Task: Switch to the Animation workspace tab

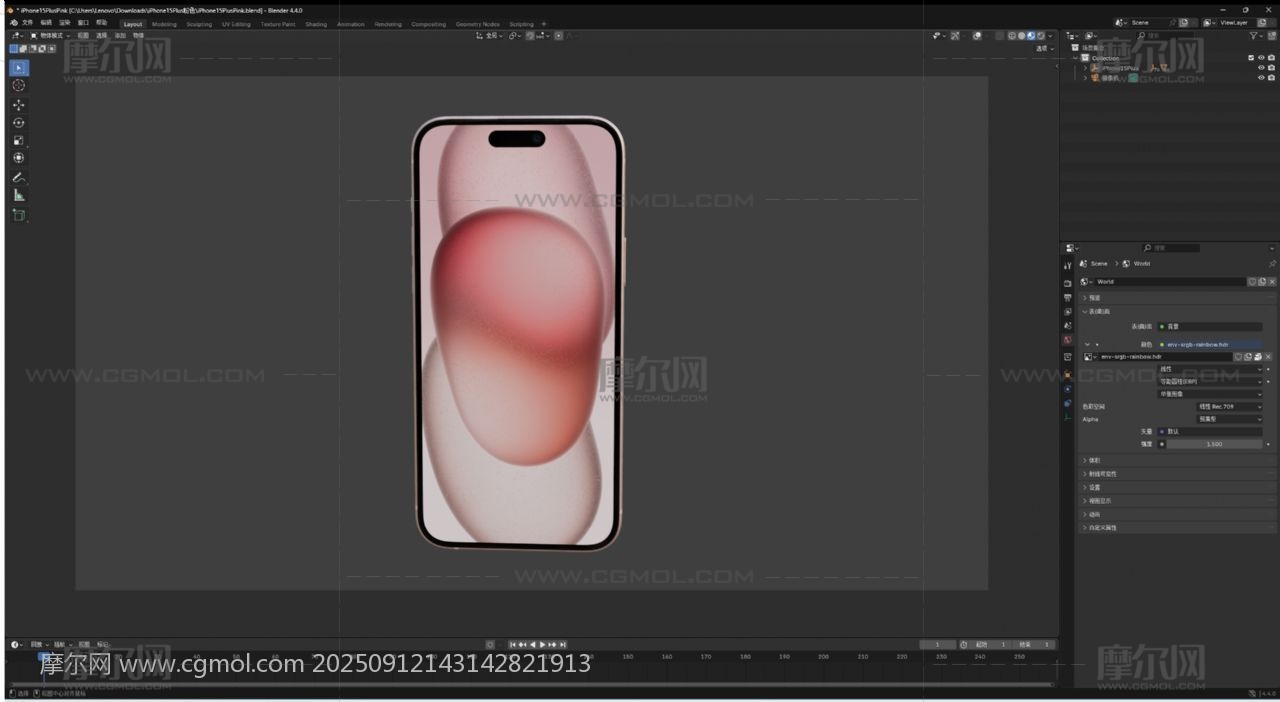Action: coord(351,24)
